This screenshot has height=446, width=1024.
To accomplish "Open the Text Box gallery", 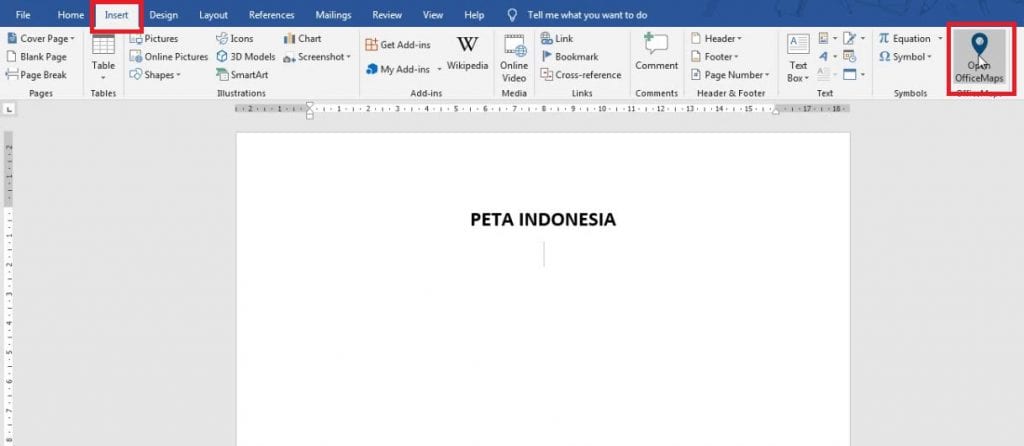I will tap(798, 58).
